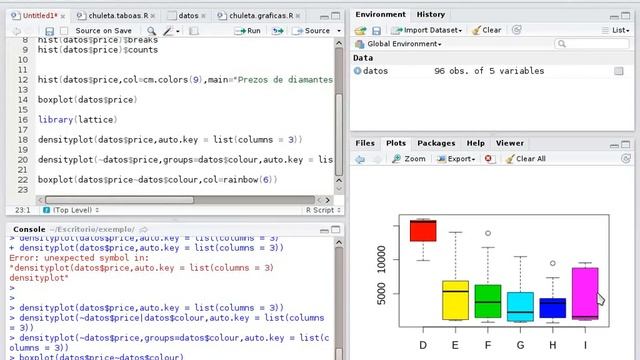640x360 pixels.
Task: Open the Help tab
Action: click(476, 143)
